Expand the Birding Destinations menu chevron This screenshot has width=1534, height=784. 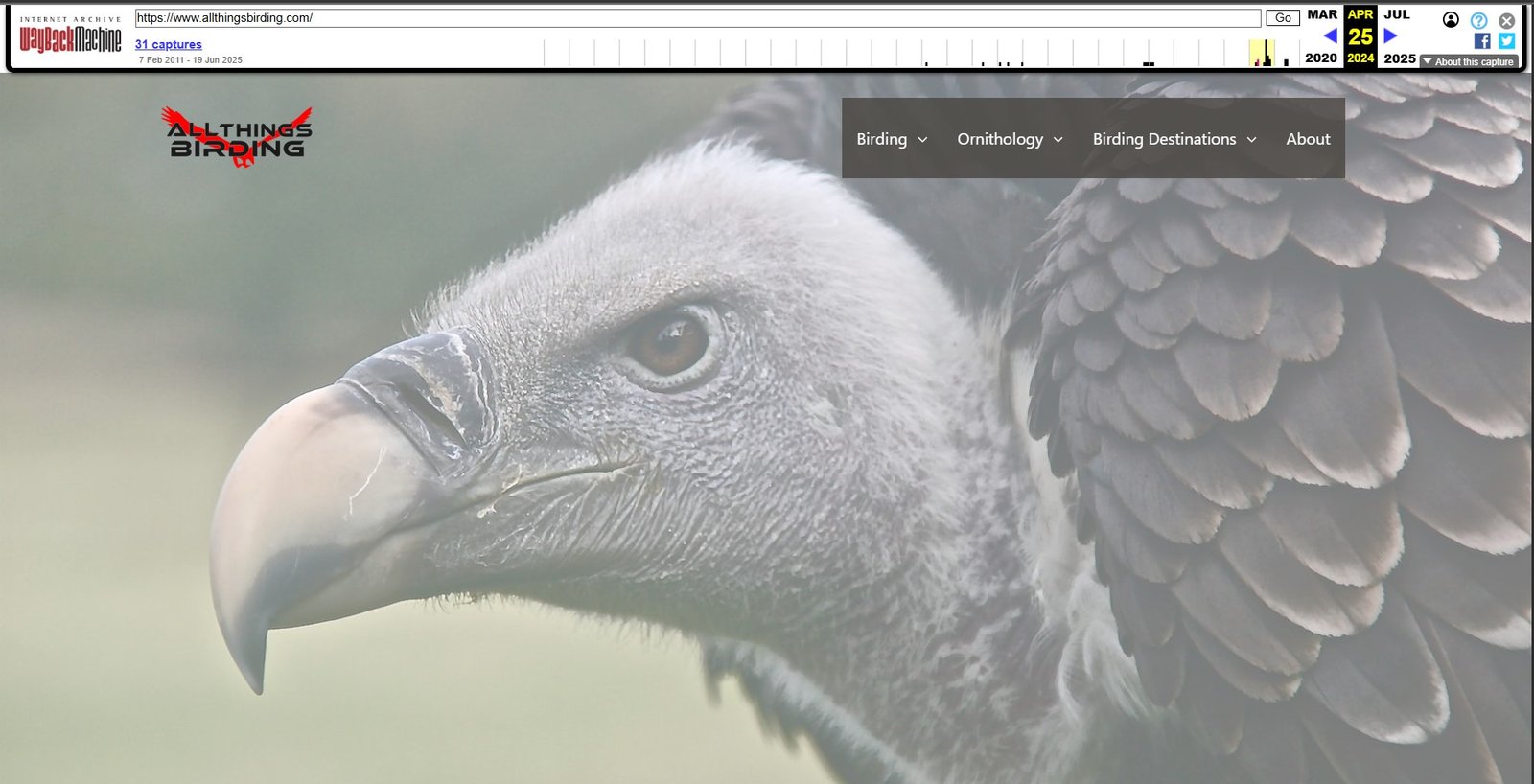pos(1251,140)
